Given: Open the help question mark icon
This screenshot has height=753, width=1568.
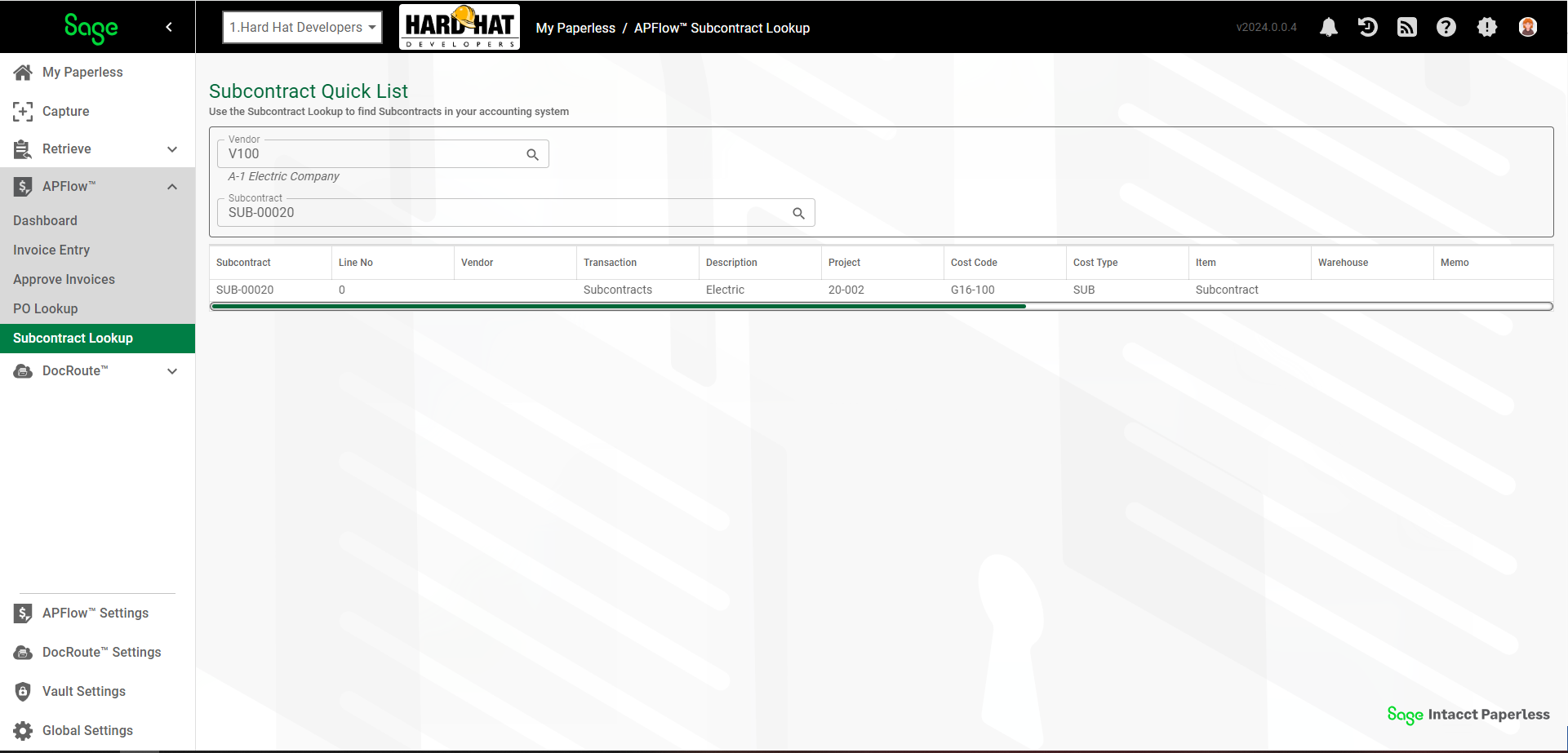Looking at the screenshot, I should (x=1446, y=27).
